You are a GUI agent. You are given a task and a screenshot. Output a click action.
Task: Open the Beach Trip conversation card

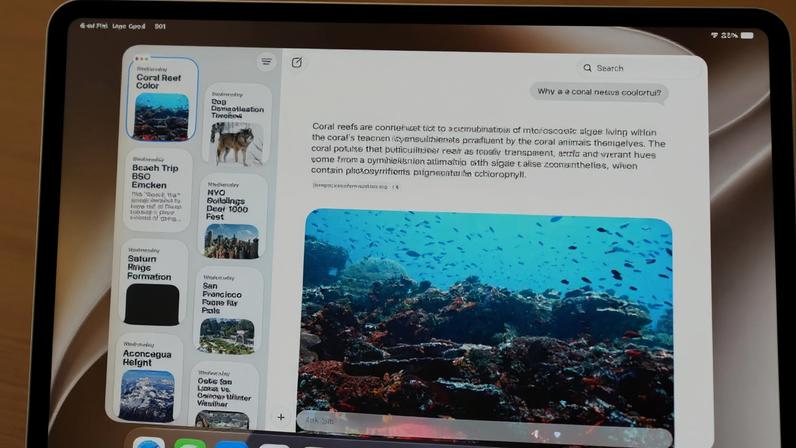(x=158, y=190)
